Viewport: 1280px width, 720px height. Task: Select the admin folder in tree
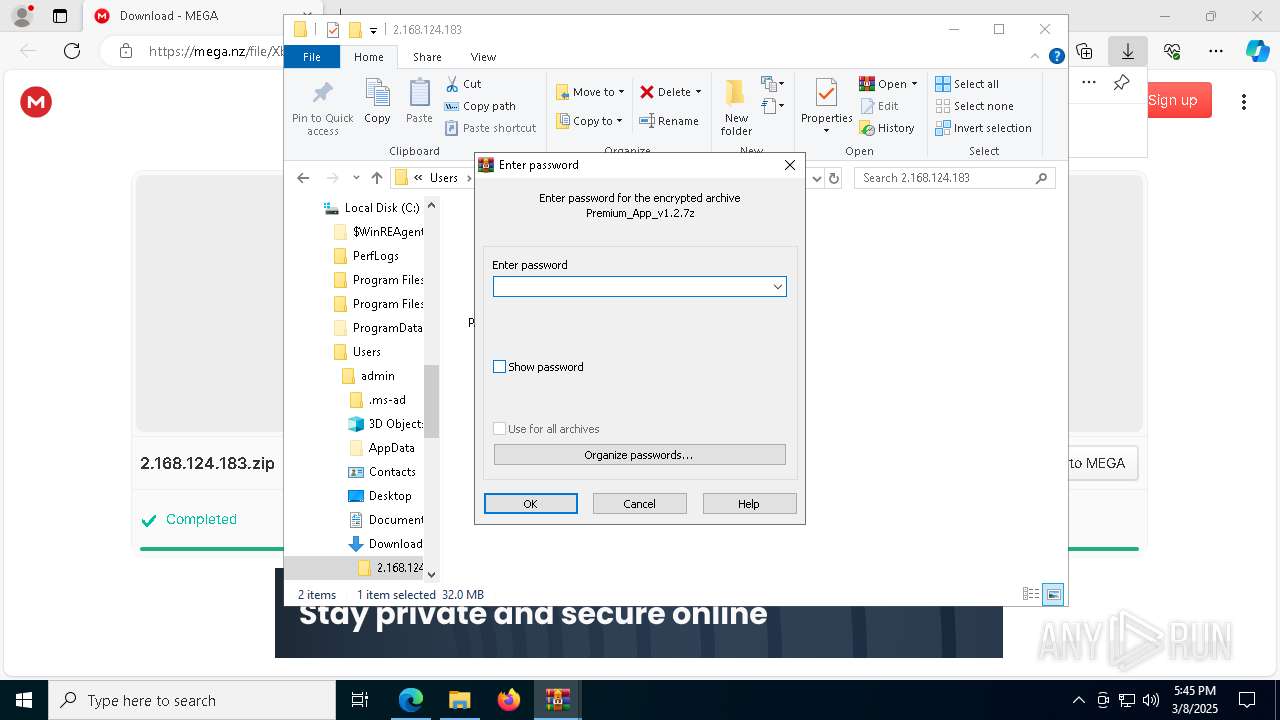[368, 376]
